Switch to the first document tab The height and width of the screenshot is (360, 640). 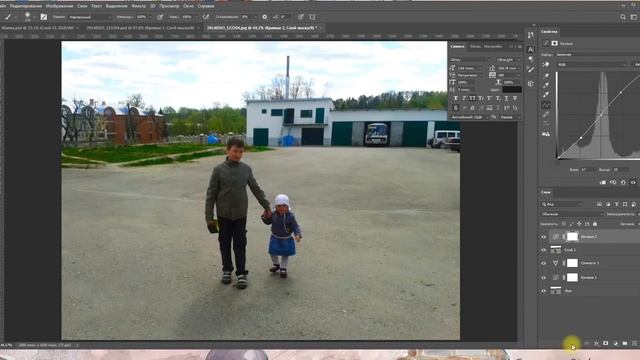tap(38, 28)
